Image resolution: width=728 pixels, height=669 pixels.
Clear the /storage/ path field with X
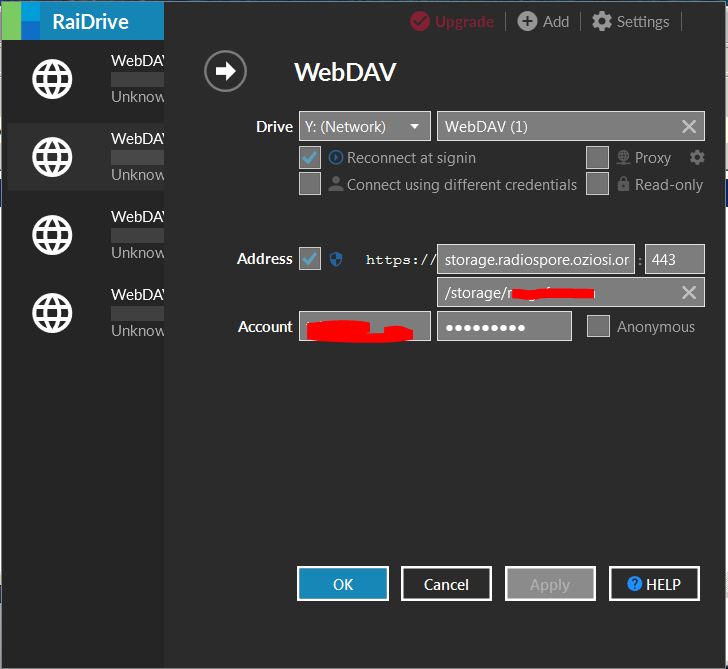(689, 292)
